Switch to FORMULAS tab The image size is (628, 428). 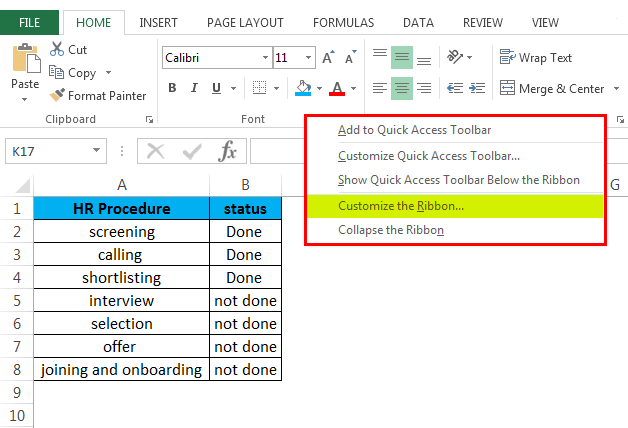(x=344, y=23)
